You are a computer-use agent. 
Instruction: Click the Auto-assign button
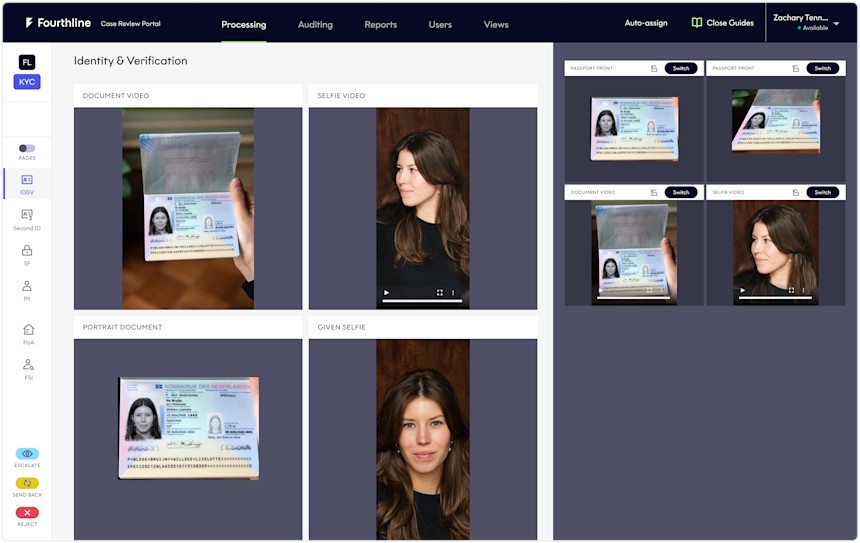[x=646, y=23]
